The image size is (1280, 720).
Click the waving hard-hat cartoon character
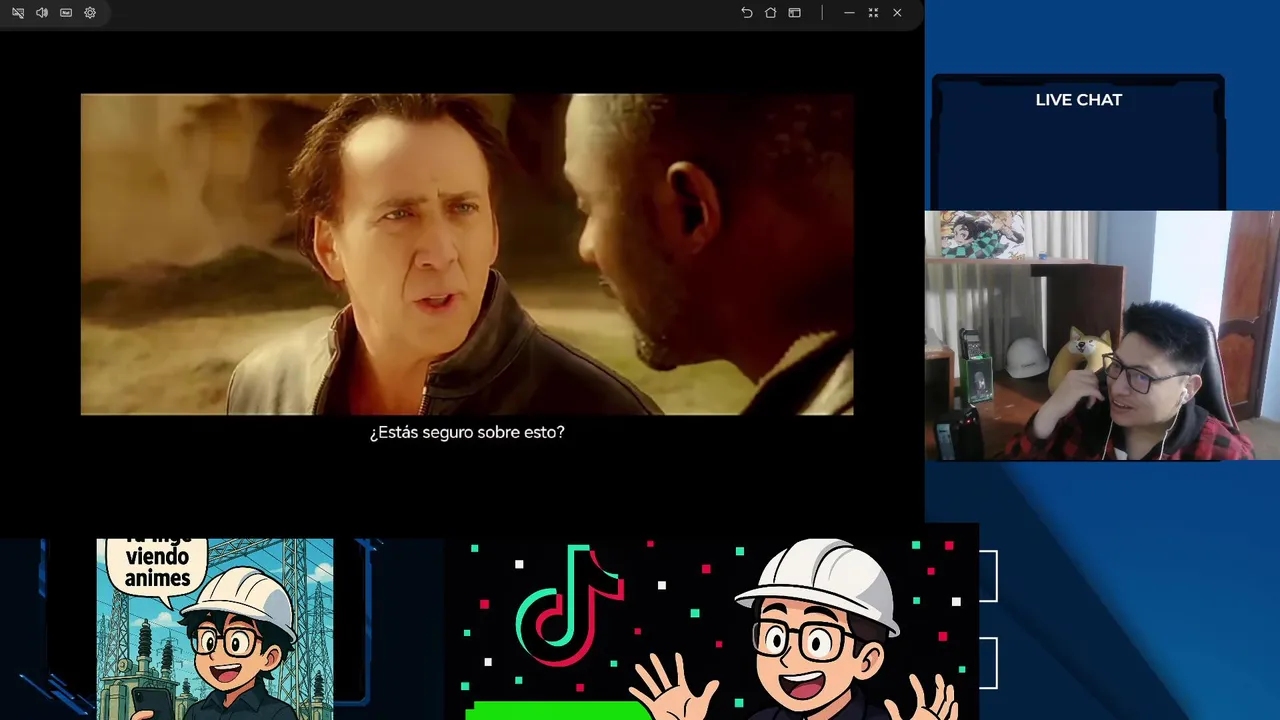pyautogui.click(x=795, y=630)
